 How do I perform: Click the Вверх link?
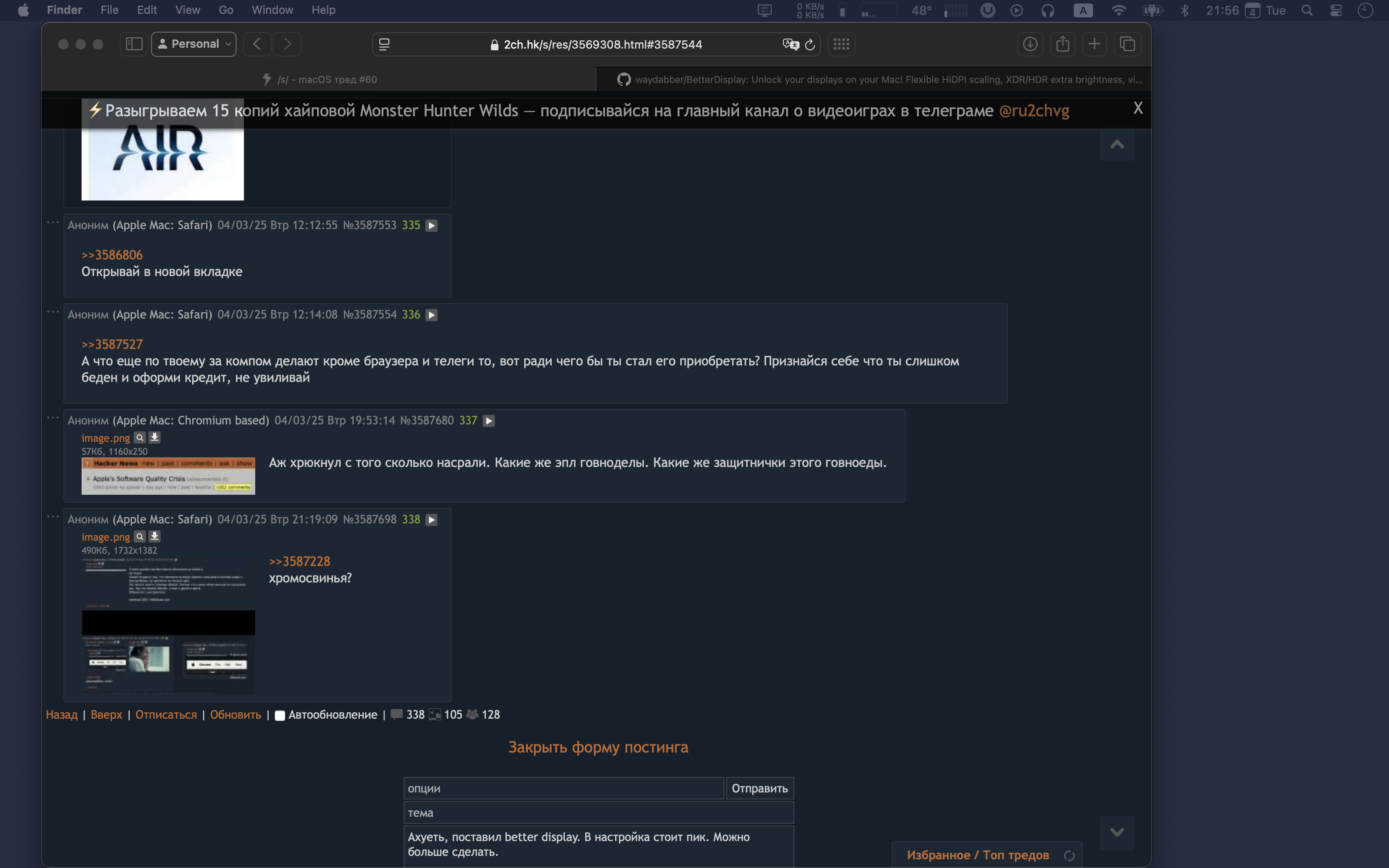(x=106, y=715)
